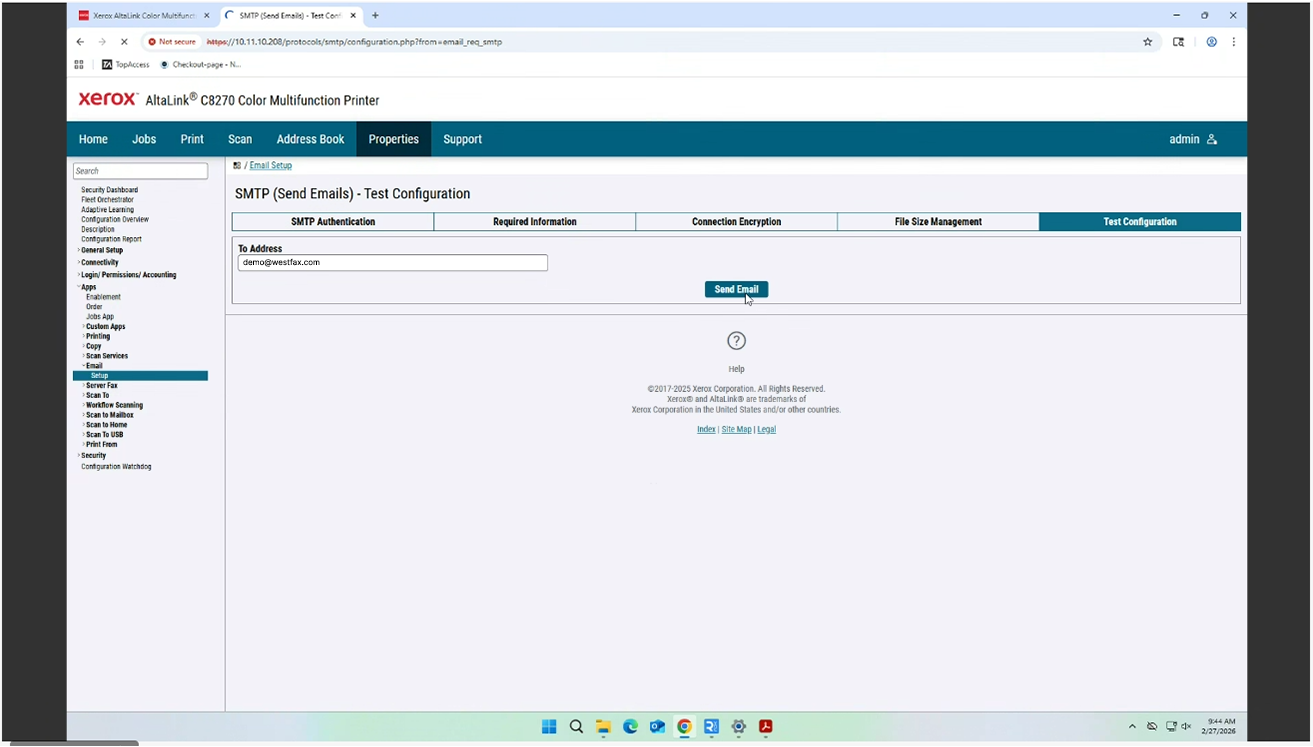This screenshot has height=747, width=1313.
Task: Click the breadcrumb icon before Email Setup
Action: click(237, 165)
